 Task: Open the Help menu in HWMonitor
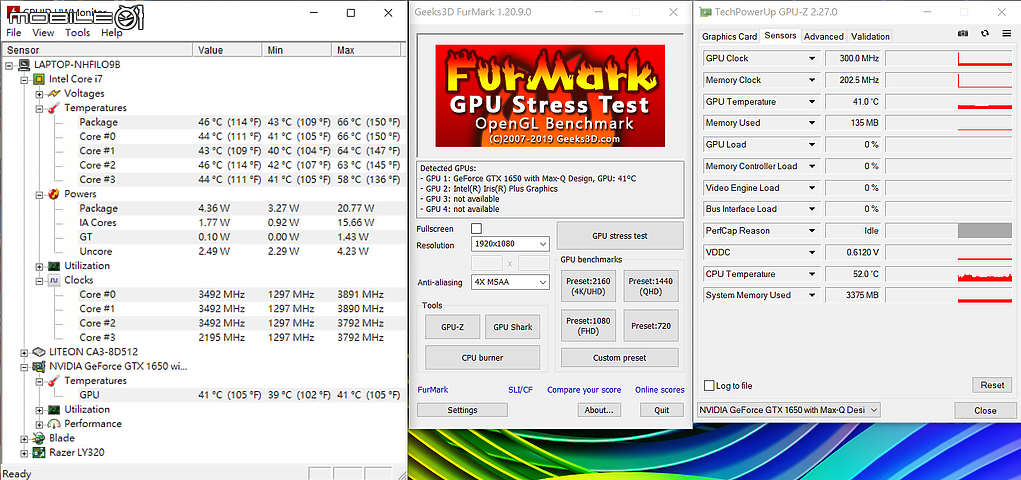coord(111,33)
